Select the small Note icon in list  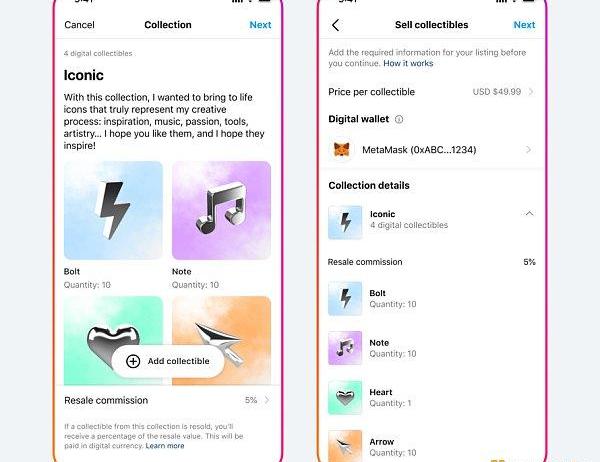(345, 348)
